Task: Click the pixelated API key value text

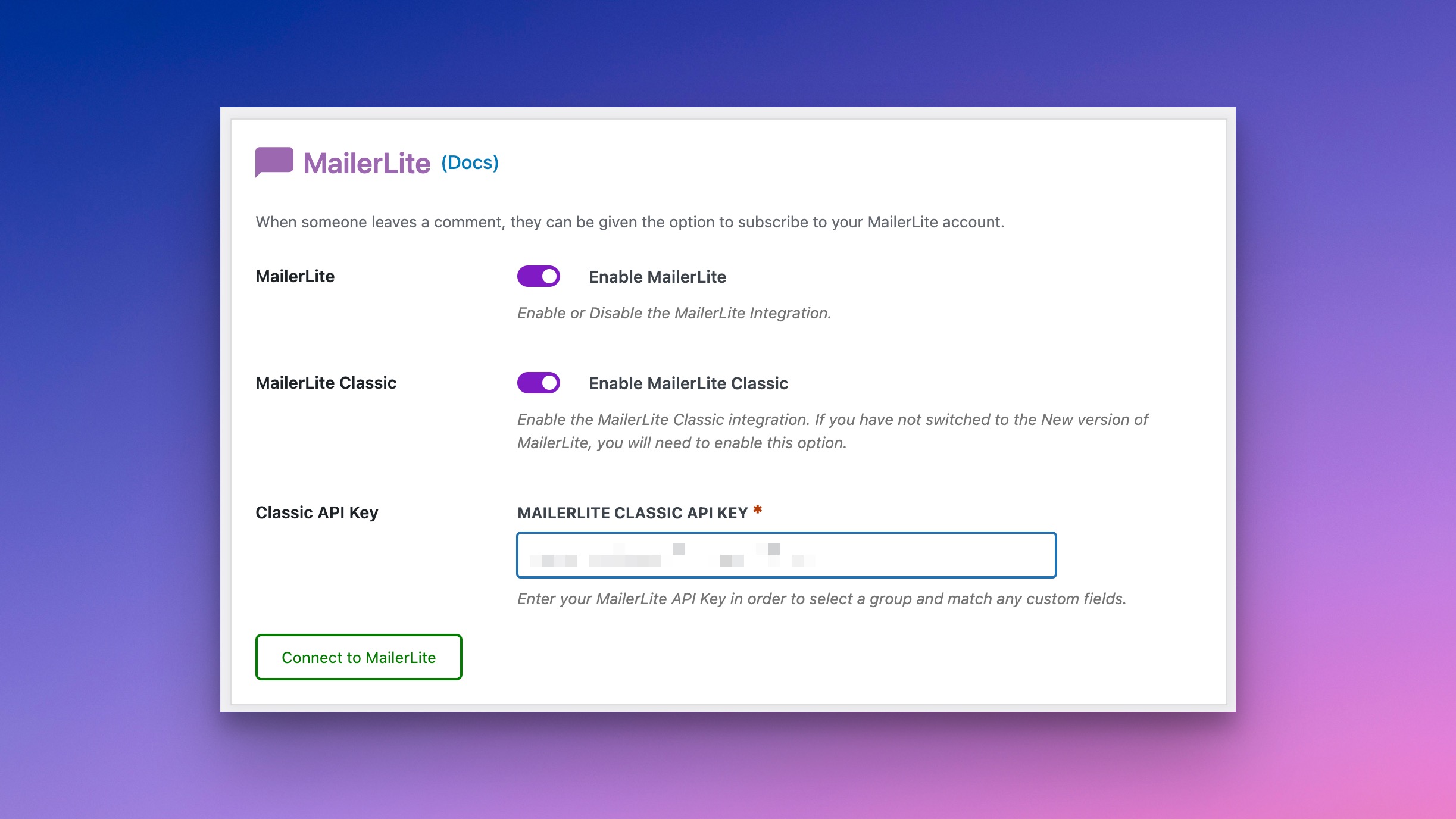Action: pyautogui.click(x=625, y=559)
